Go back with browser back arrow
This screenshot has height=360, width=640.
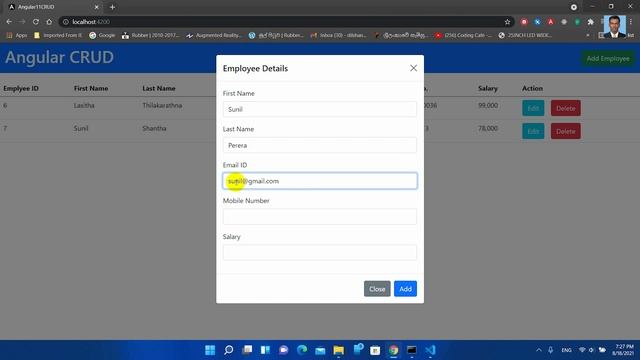tap(9, 22)
